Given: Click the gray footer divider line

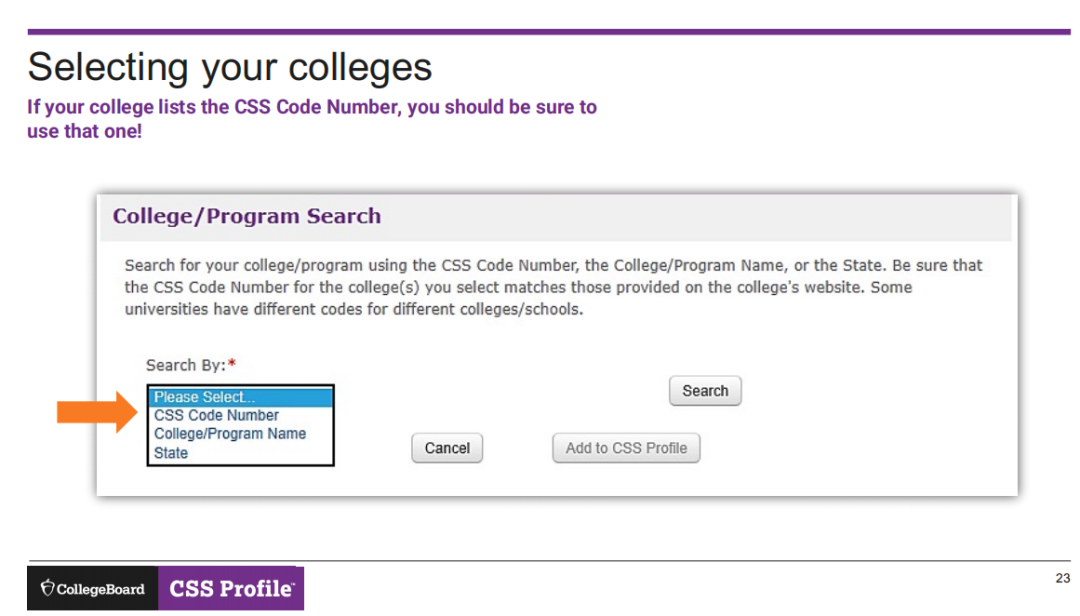Looking at the screenshot, I should (x=549, y=561).
